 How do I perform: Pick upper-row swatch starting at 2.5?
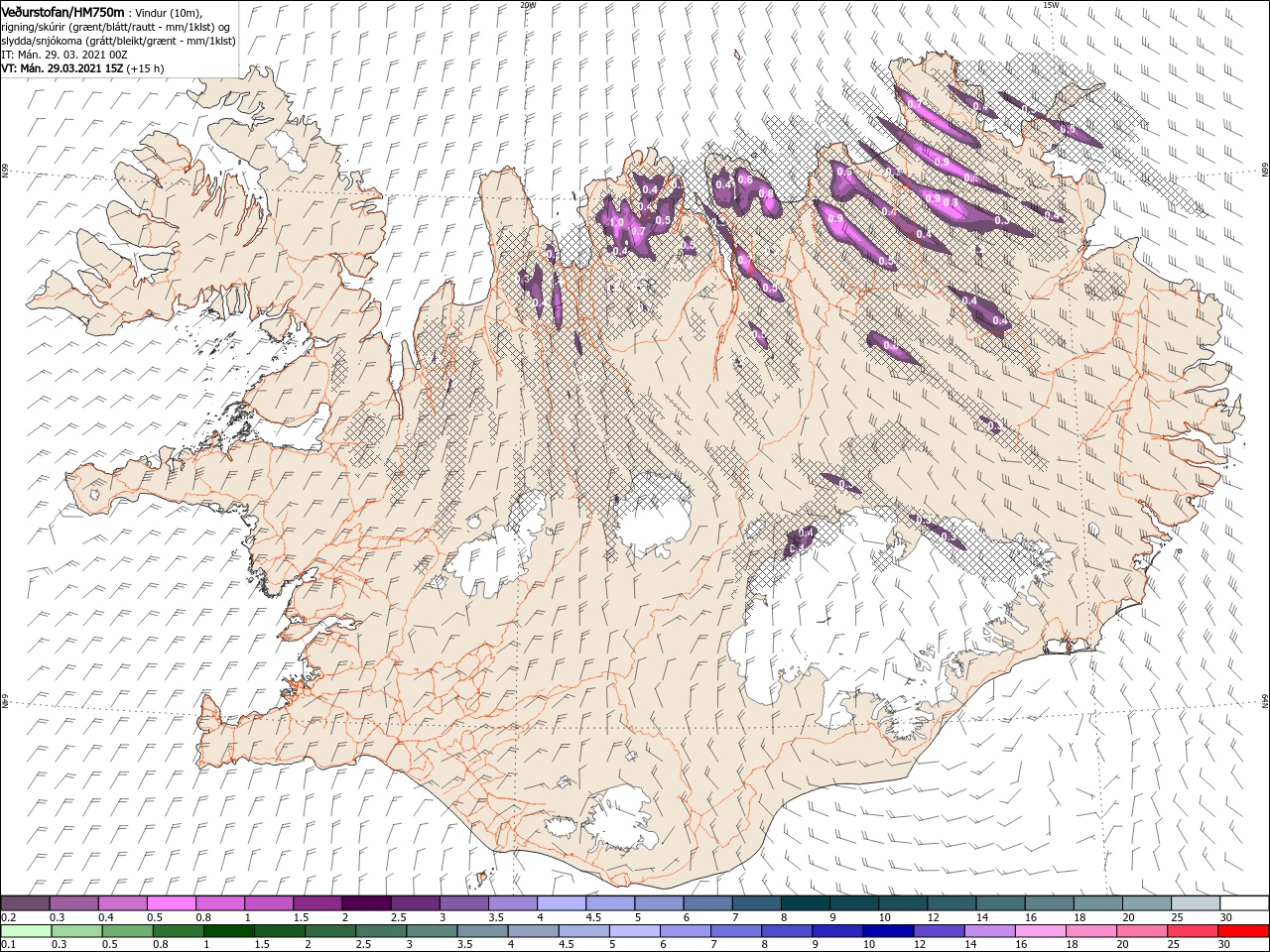click(x=415, y=903)
